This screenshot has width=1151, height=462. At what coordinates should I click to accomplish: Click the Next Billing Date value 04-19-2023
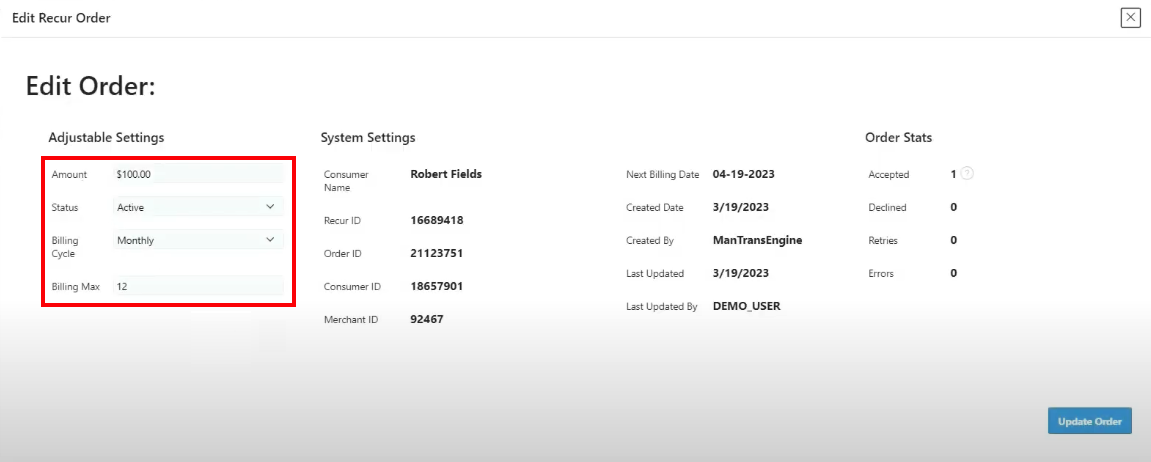743,174
